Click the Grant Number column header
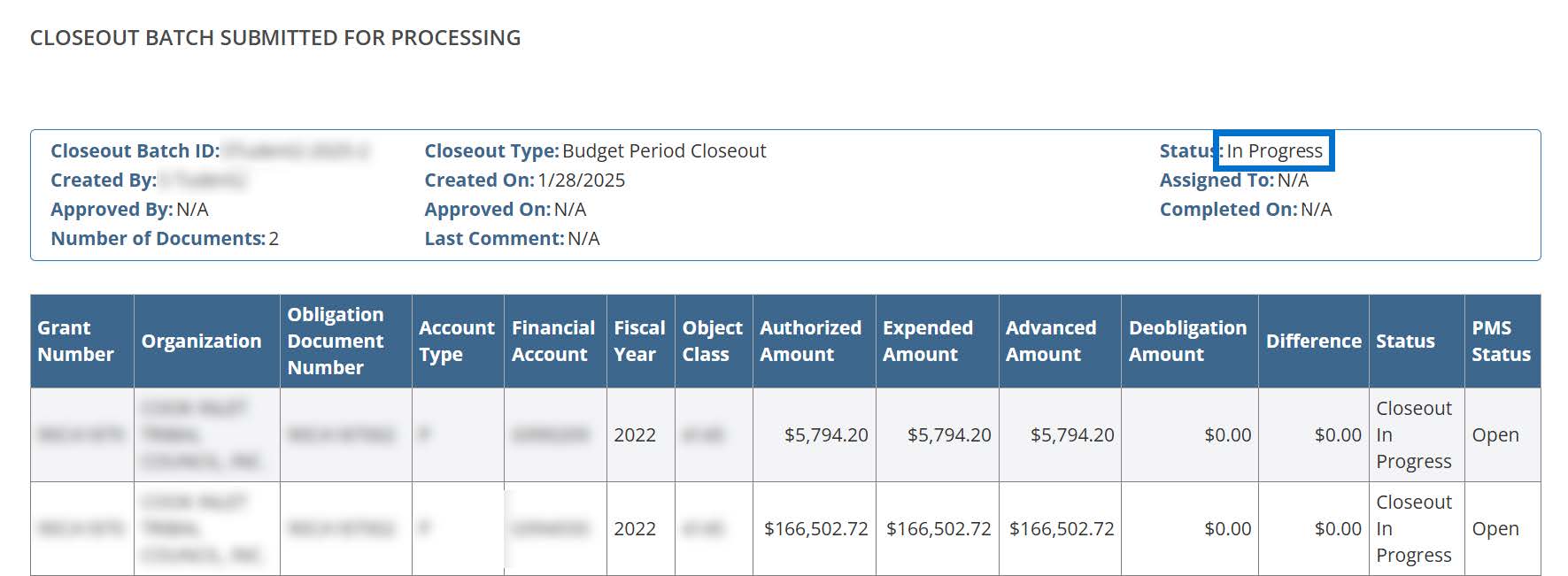 [x=75, y=341]
